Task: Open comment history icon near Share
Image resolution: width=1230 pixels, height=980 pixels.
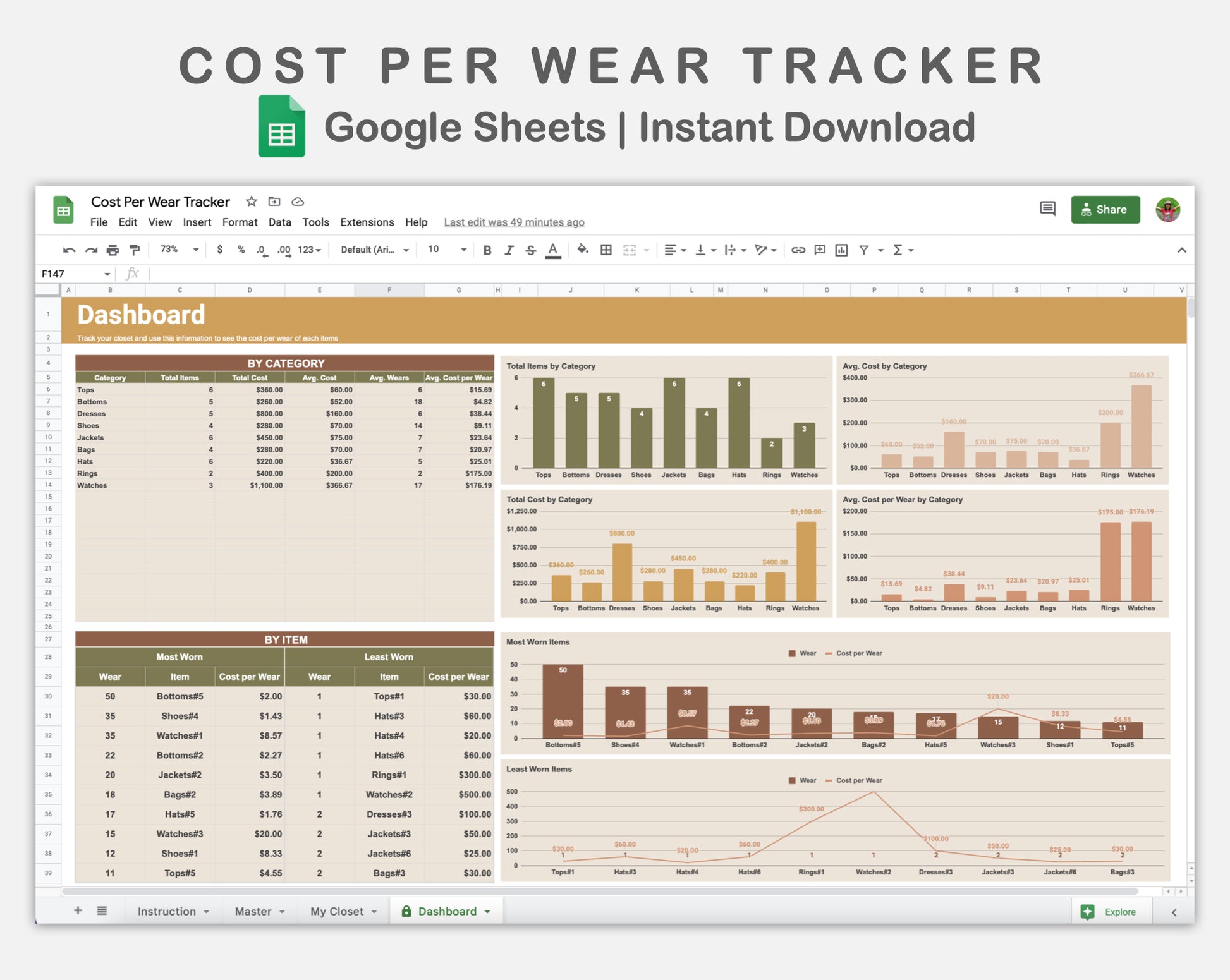Action: point(1047,209)
